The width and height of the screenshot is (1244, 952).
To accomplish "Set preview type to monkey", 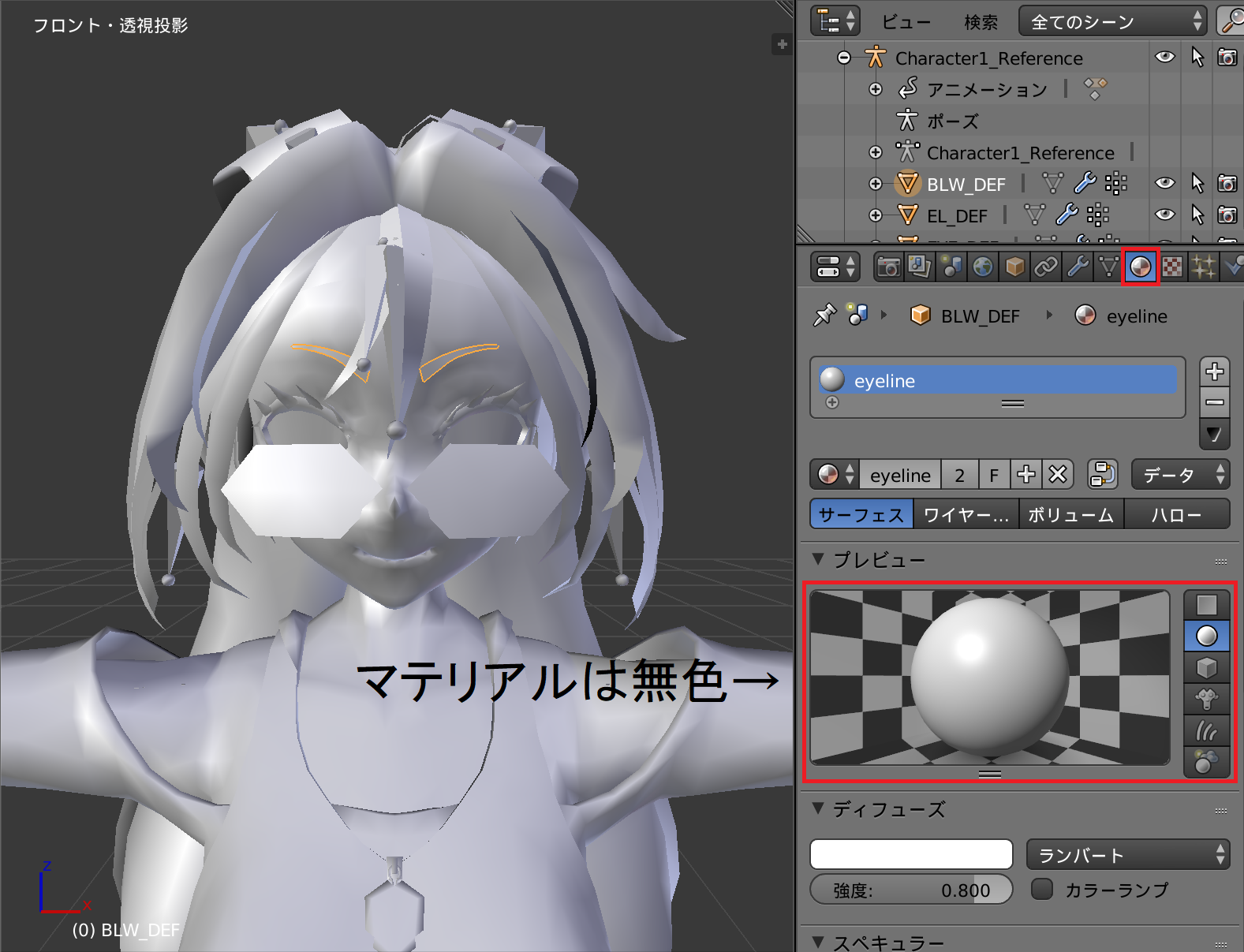I will point(1207,699).
